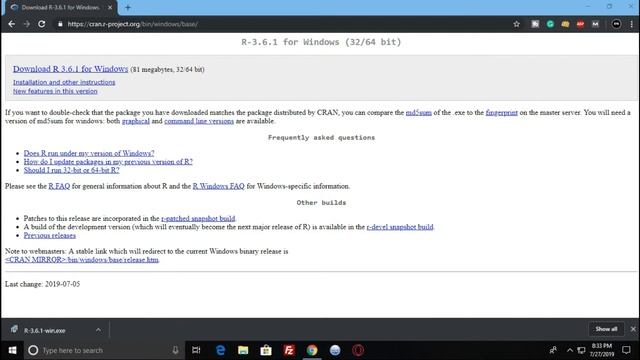Close the Download R-3.6.1 tab
Screen dimensions: 640x360
110,7
